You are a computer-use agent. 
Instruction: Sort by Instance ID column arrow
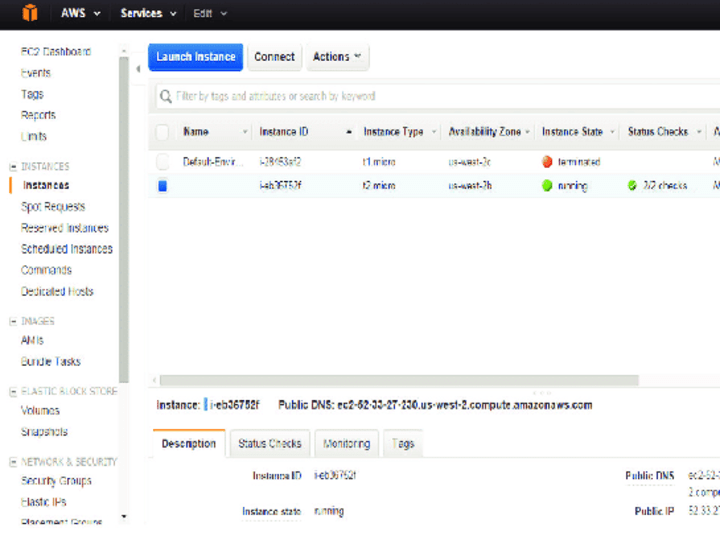(x=349, y=132)
